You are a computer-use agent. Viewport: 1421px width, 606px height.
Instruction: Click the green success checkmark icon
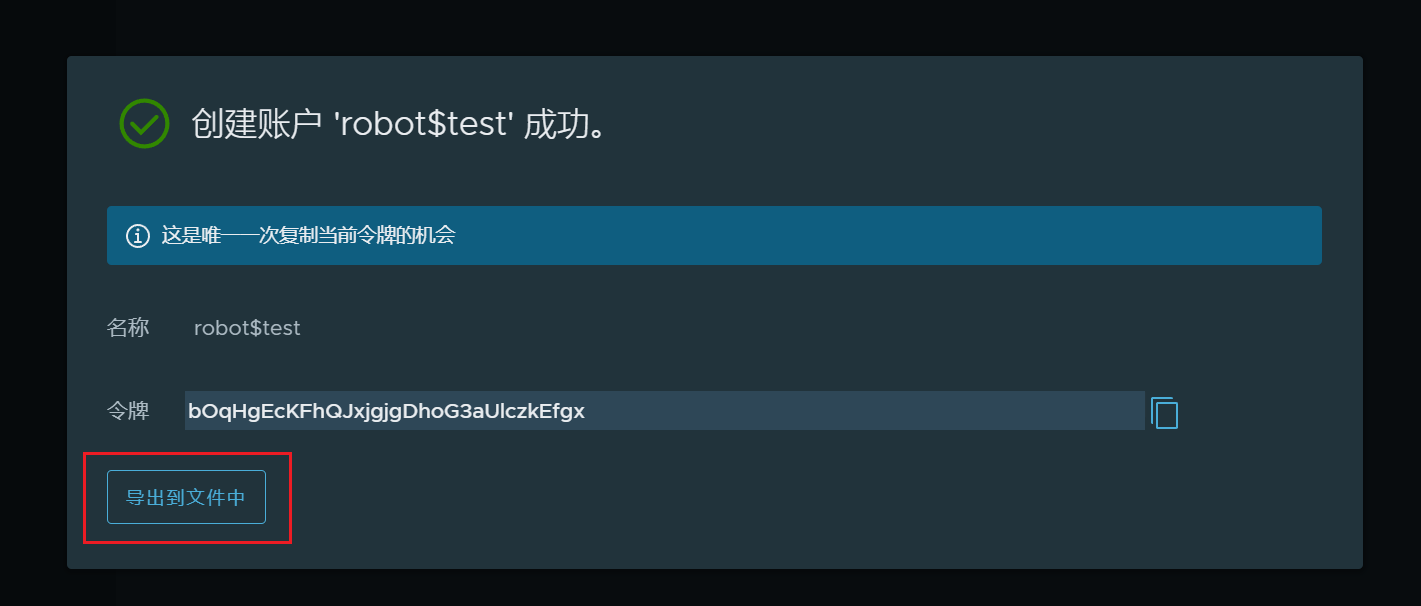click(x=144, y=124)
